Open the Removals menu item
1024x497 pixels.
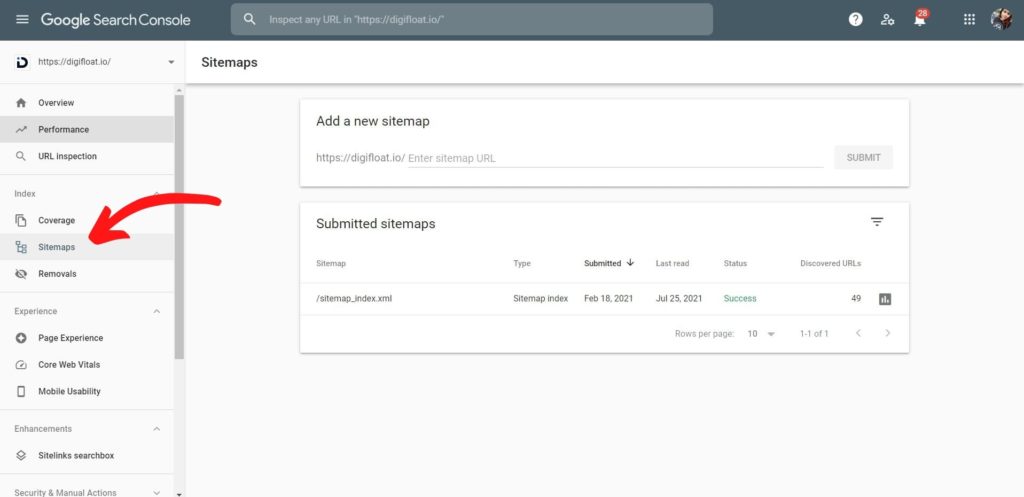point(87,274)
